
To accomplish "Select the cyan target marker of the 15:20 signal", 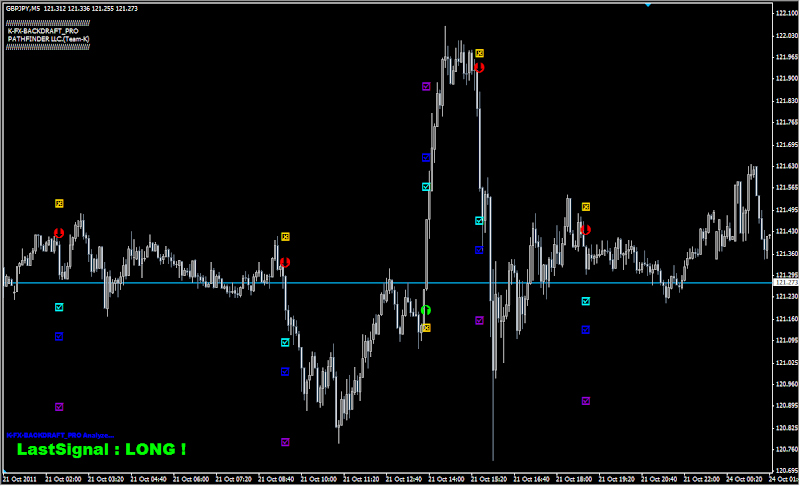I will click(x=479, y=221).
